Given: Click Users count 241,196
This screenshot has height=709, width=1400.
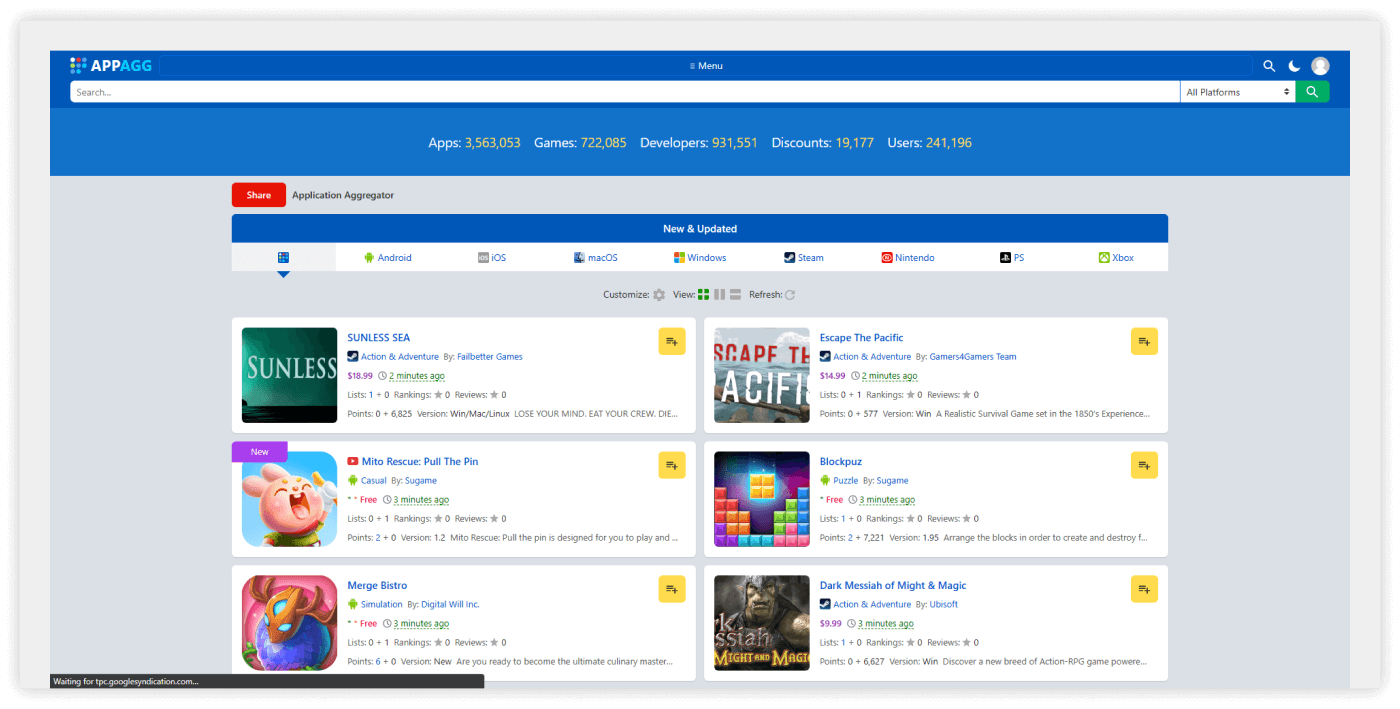Looking at the screenshot, I should tap(949, 143).
